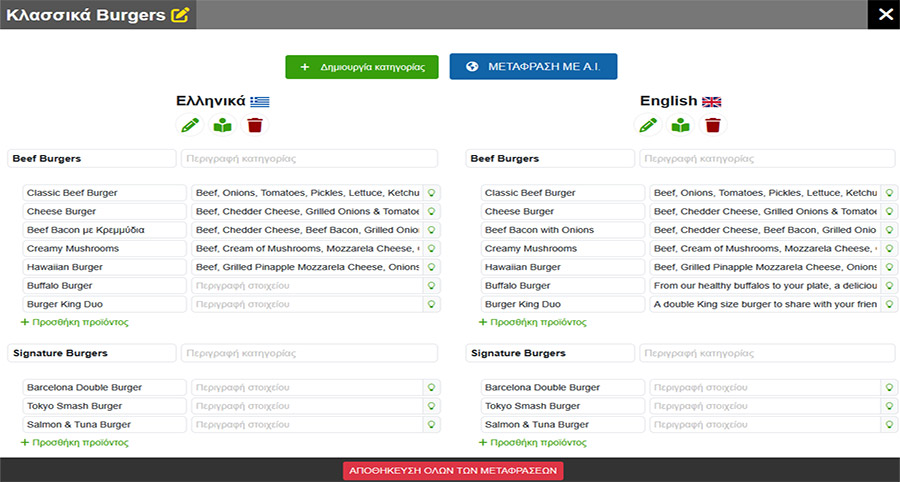Click Greek Beef Burgers category description field
This screenshot has width=900, height=482.
coord(309,158)
